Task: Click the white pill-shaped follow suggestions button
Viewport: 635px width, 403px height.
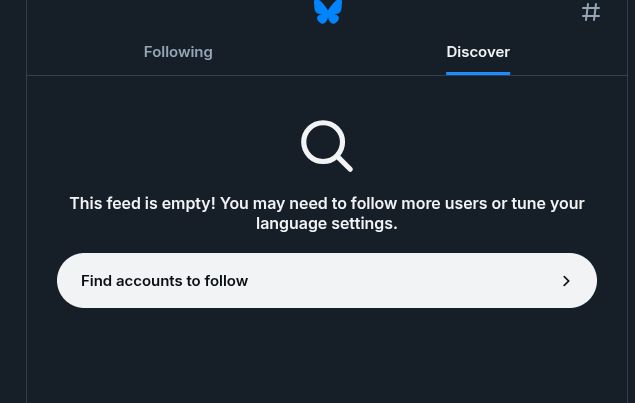Action: (x=327, y=280)
